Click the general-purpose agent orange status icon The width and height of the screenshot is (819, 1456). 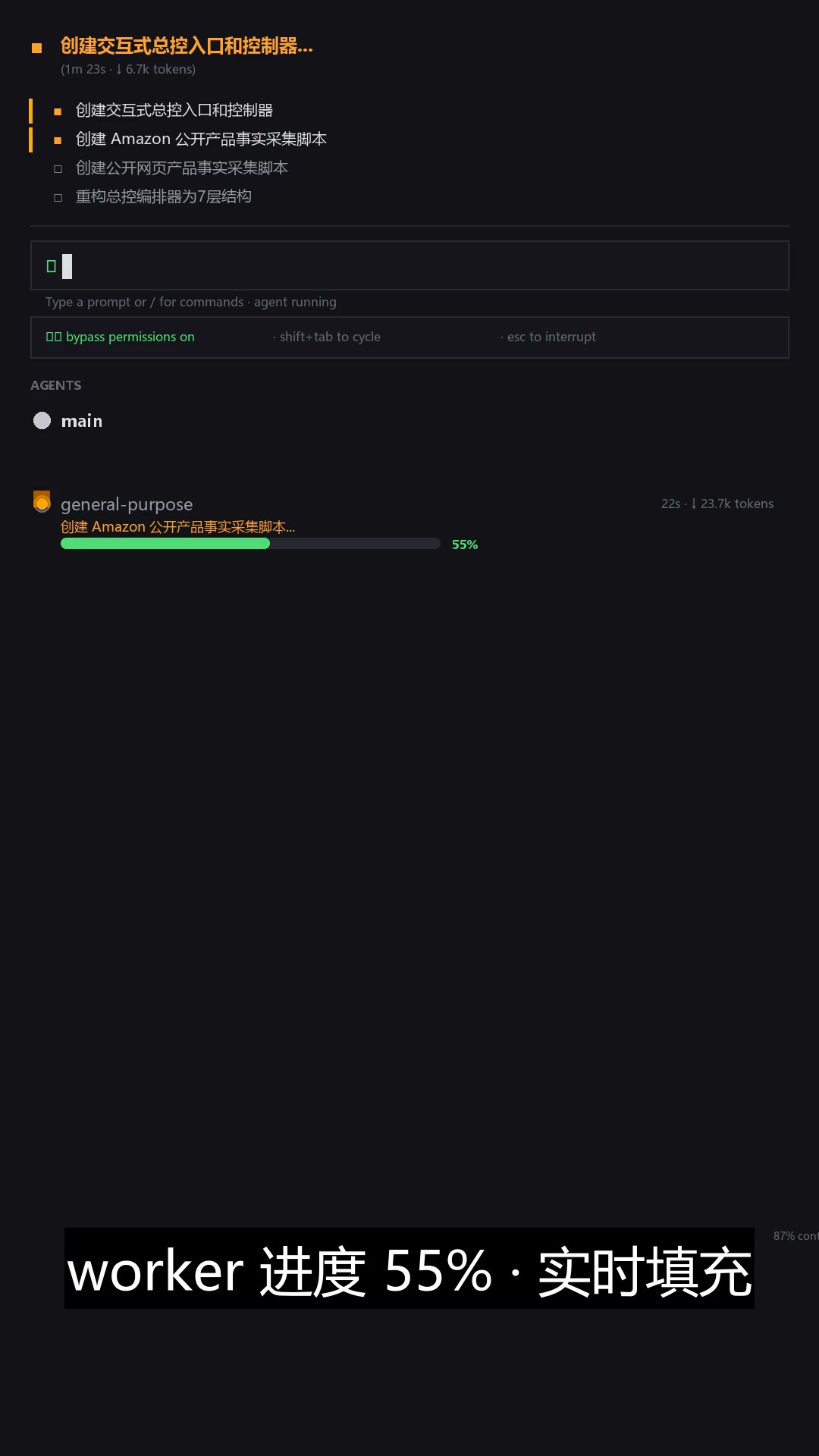coord(42,502)
